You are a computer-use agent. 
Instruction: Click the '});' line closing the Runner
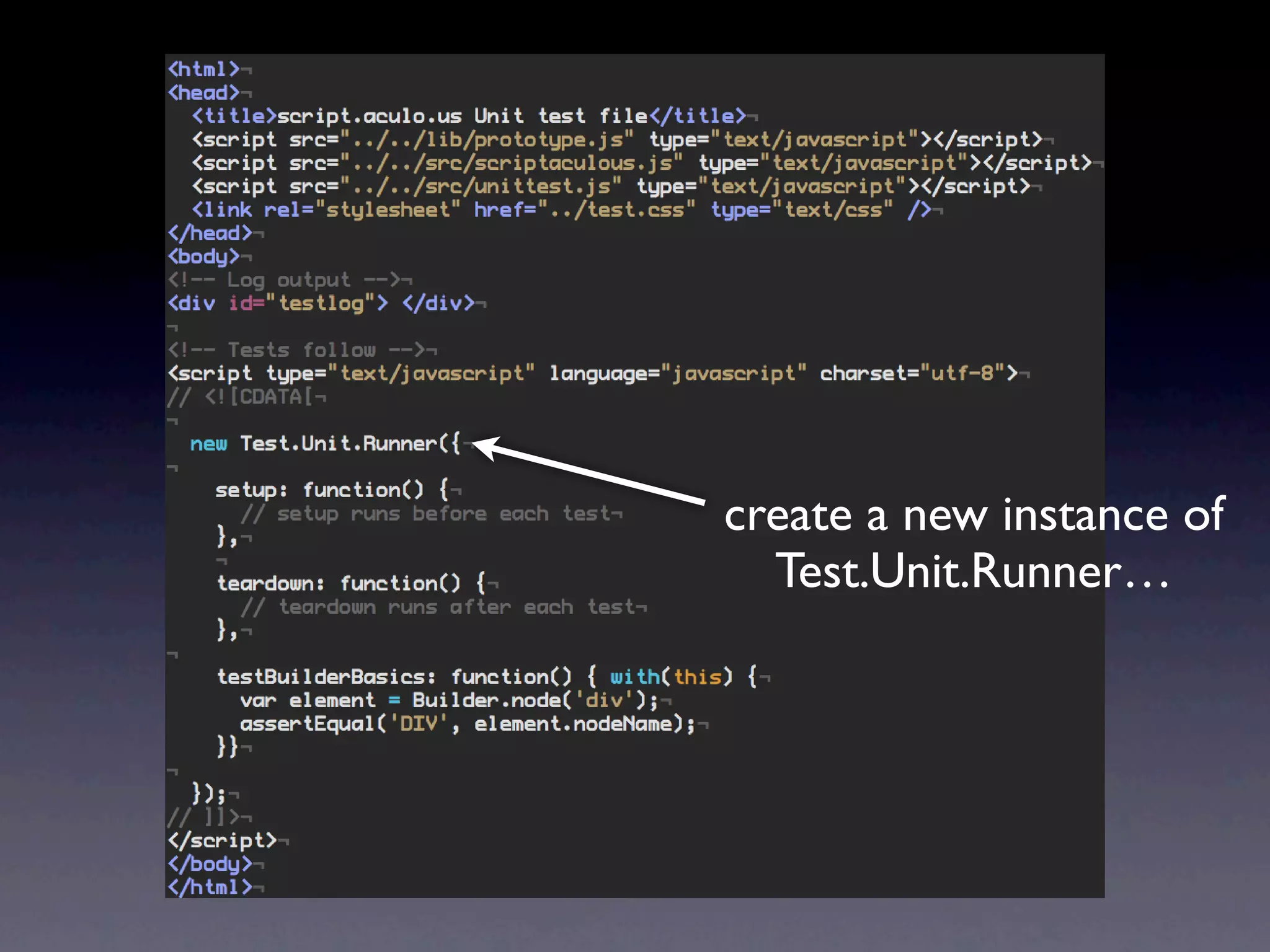[x=209, y=793]
